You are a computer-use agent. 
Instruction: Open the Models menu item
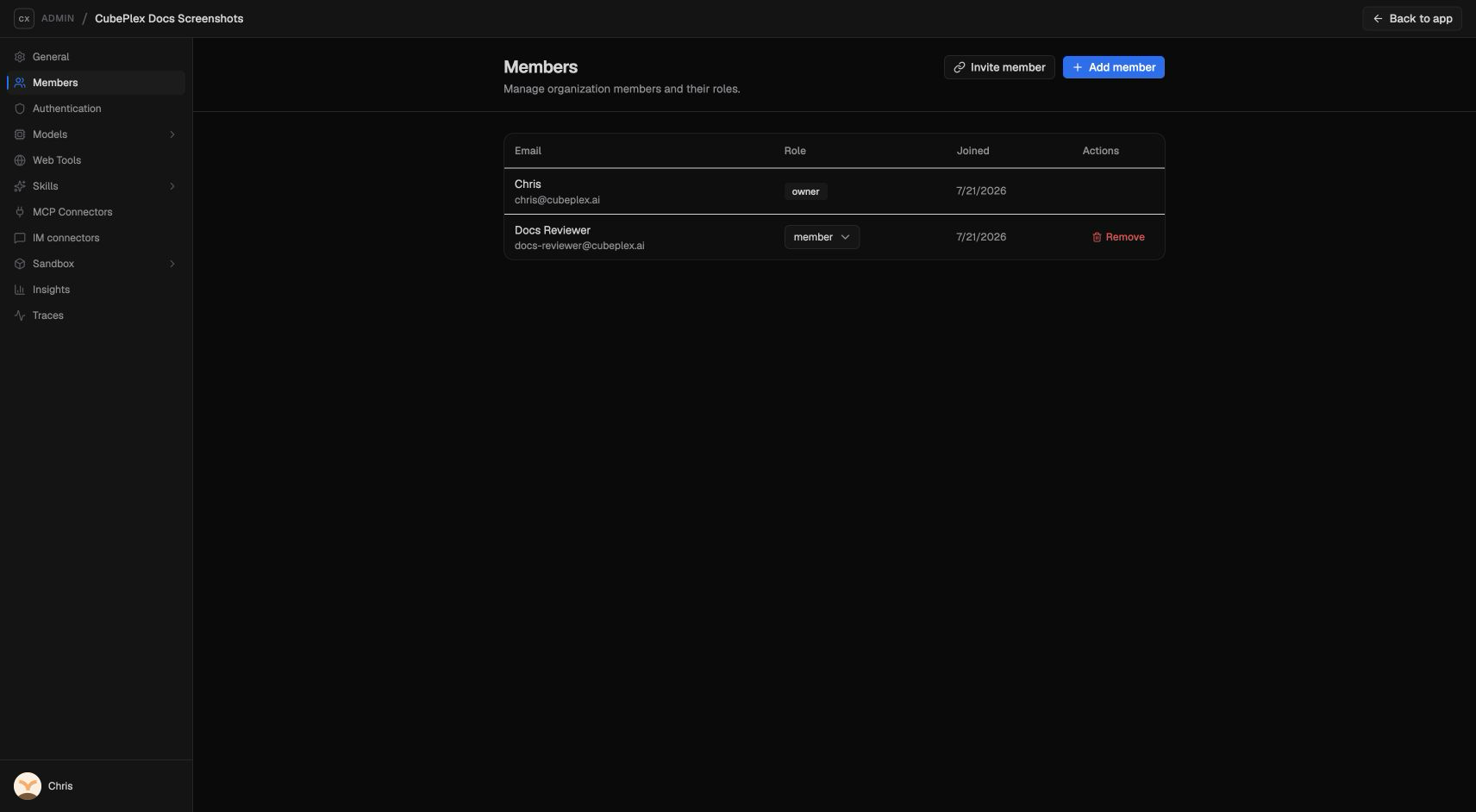[x=96, y=134]
